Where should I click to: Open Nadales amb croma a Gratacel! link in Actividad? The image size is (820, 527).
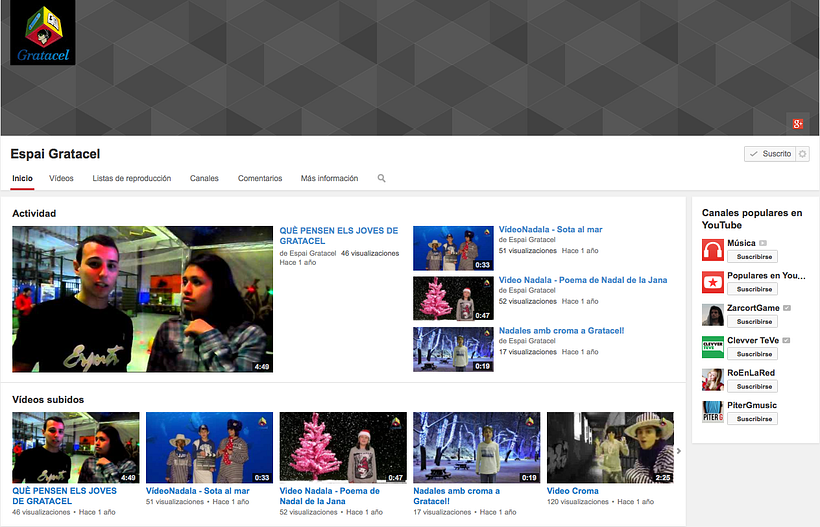pyautogui.click(x=561, y=330)
